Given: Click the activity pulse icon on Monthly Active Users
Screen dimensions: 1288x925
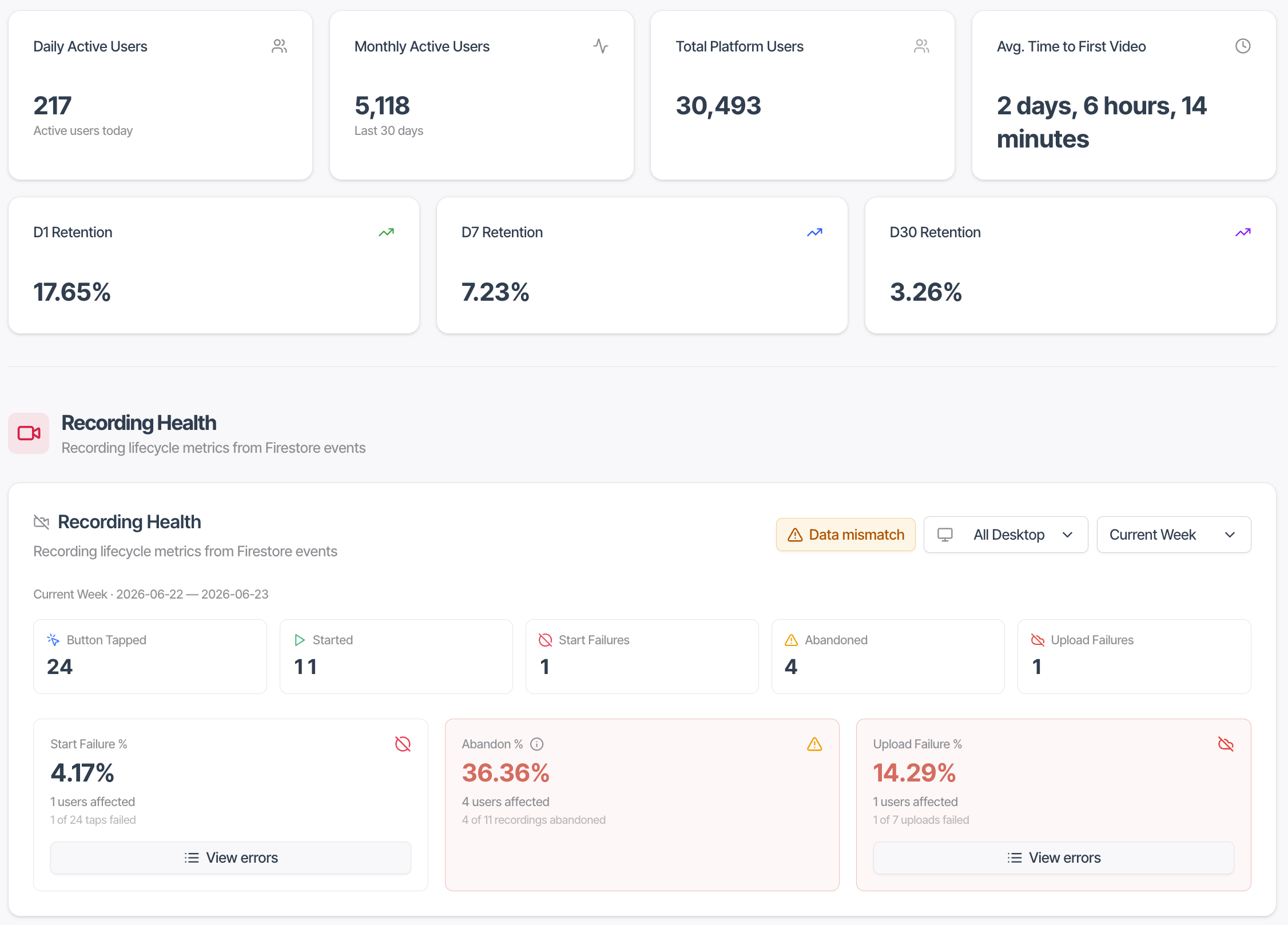Looking at the screenshot, I should click(x=601, y=46).
